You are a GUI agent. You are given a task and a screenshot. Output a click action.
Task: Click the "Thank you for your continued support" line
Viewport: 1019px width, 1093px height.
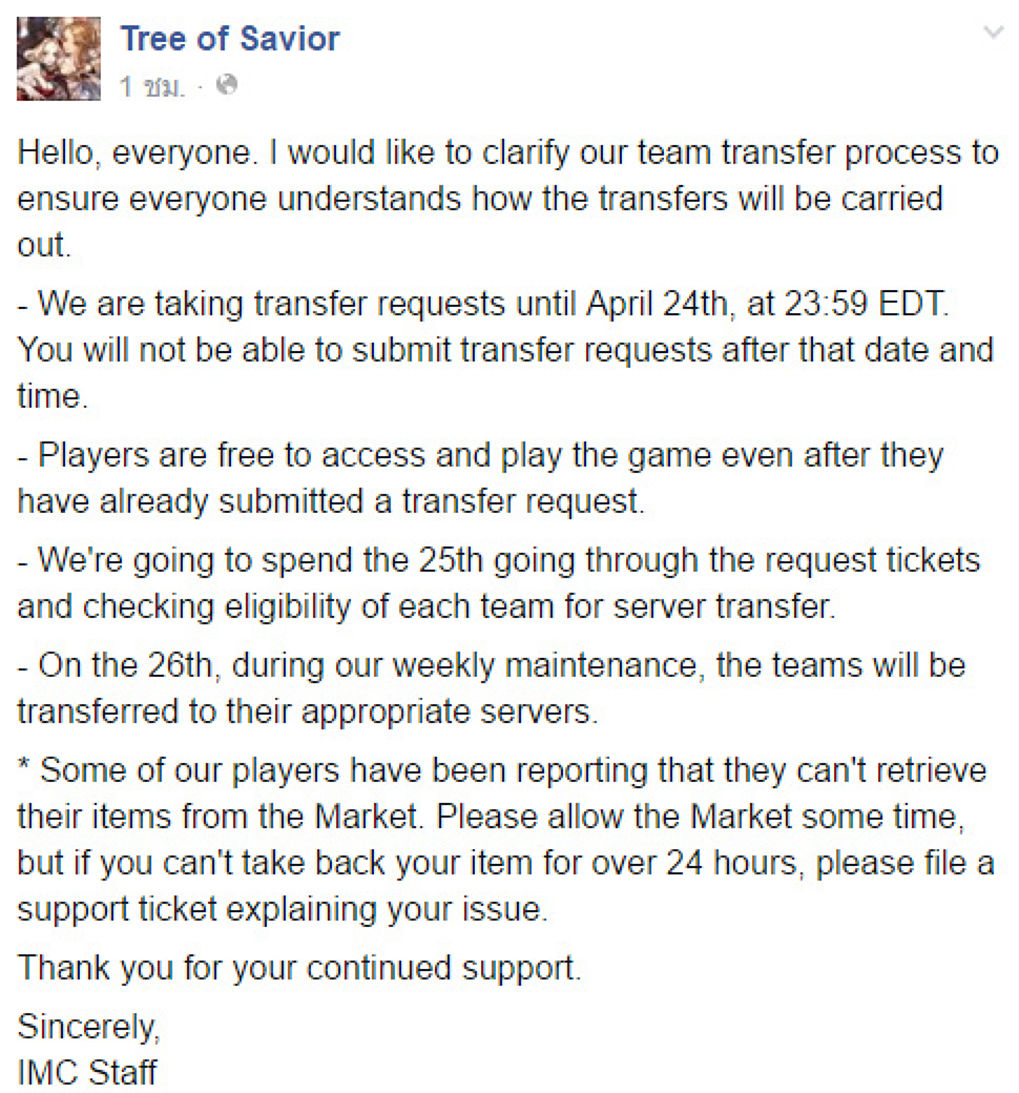tap(299, 968)
